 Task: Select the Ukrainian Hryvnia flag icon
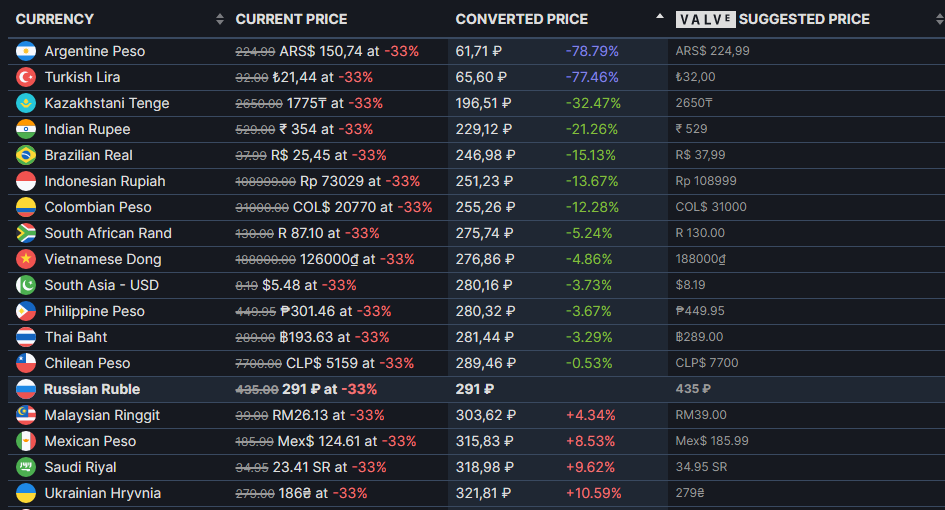point(26,493)
